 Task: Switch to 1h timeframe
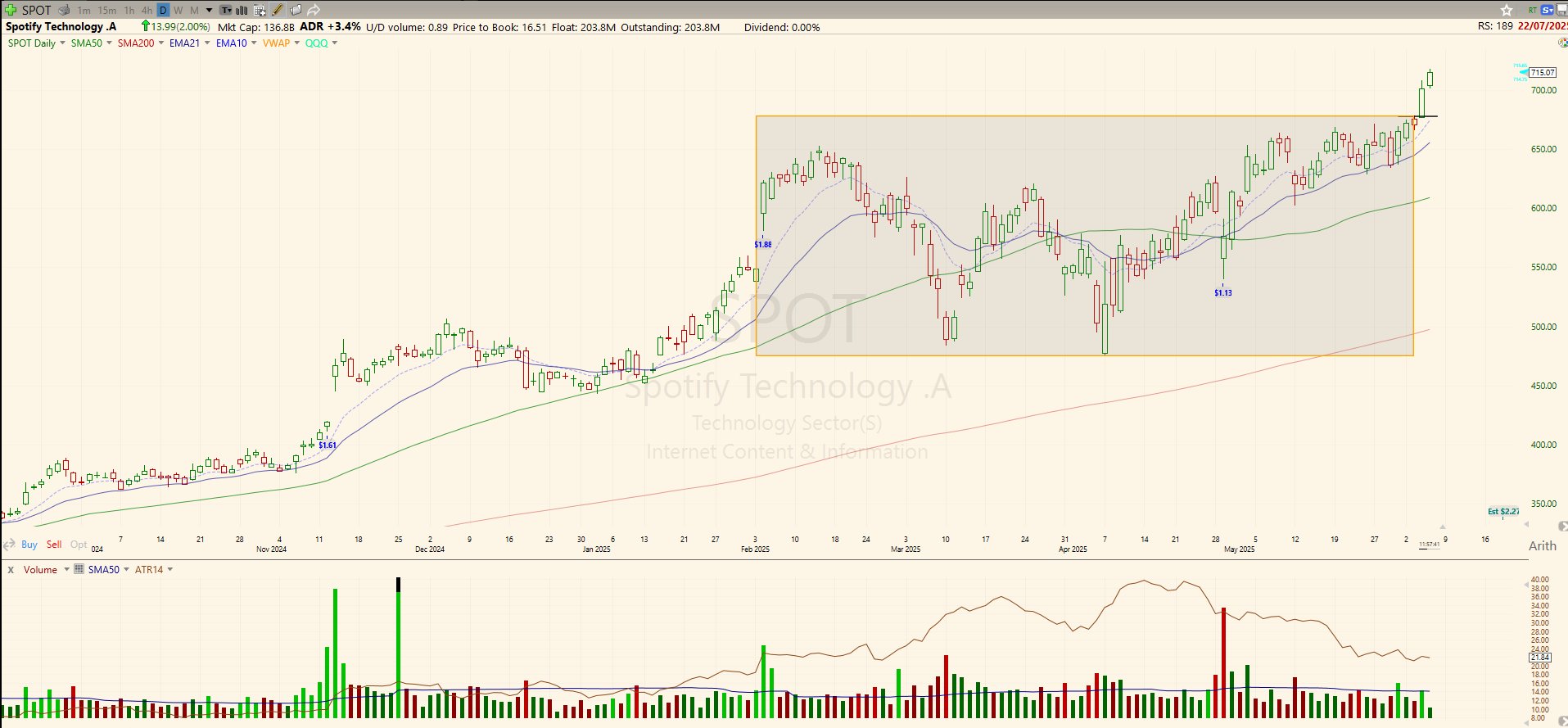click(129, 11)
